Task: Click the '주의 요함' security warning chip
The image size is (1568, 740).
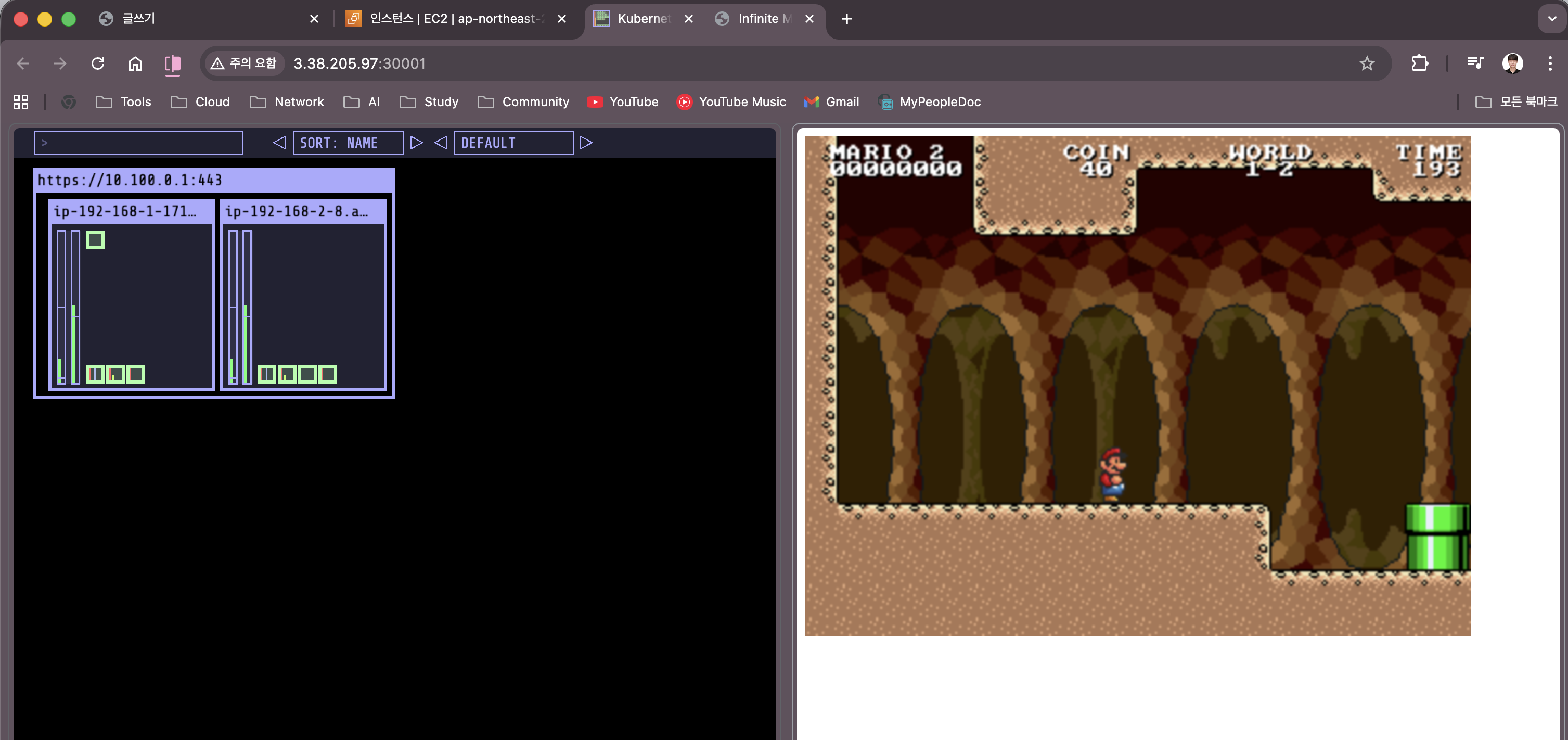Action: (243, 63)
